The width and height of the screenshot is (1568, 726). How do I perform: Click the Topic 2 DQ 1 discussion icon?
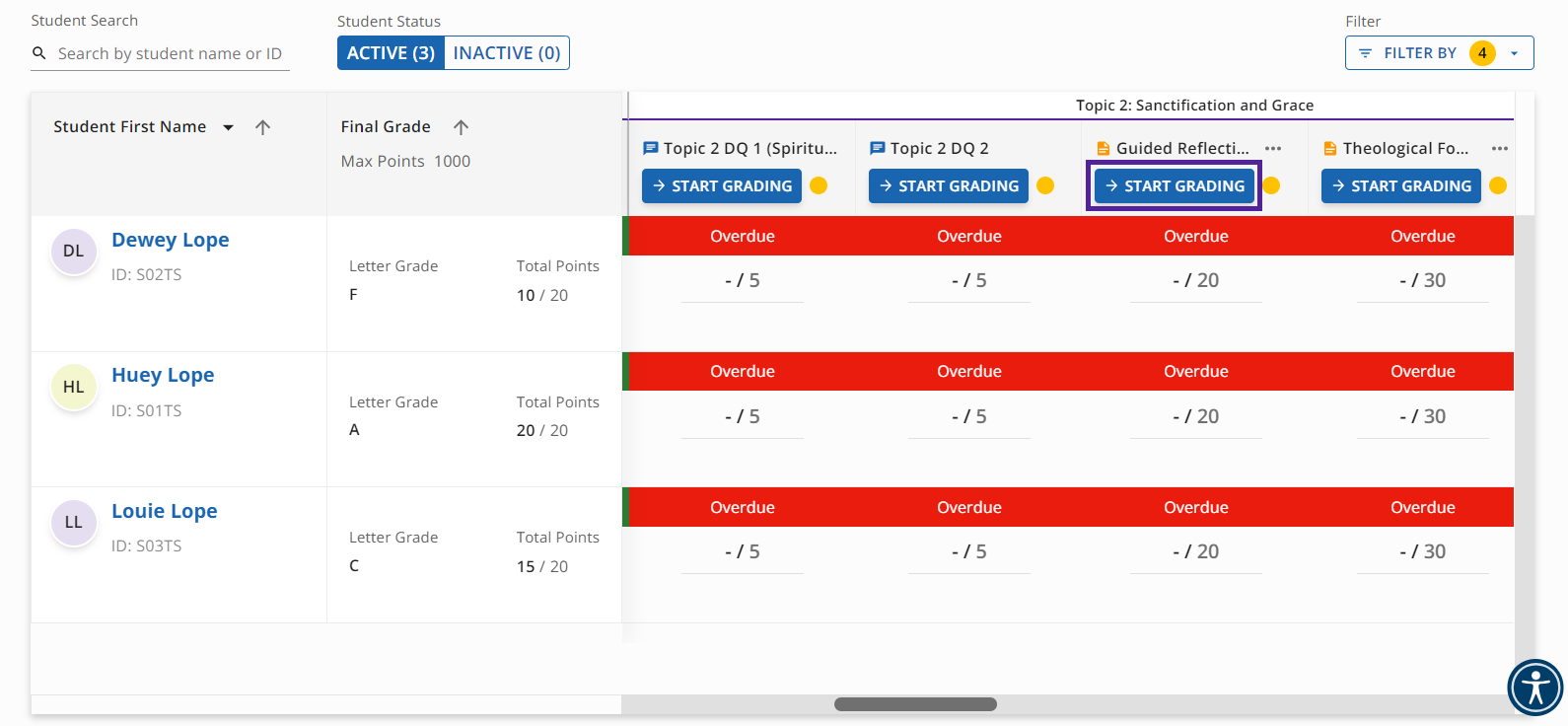click(x=650, y=148)
